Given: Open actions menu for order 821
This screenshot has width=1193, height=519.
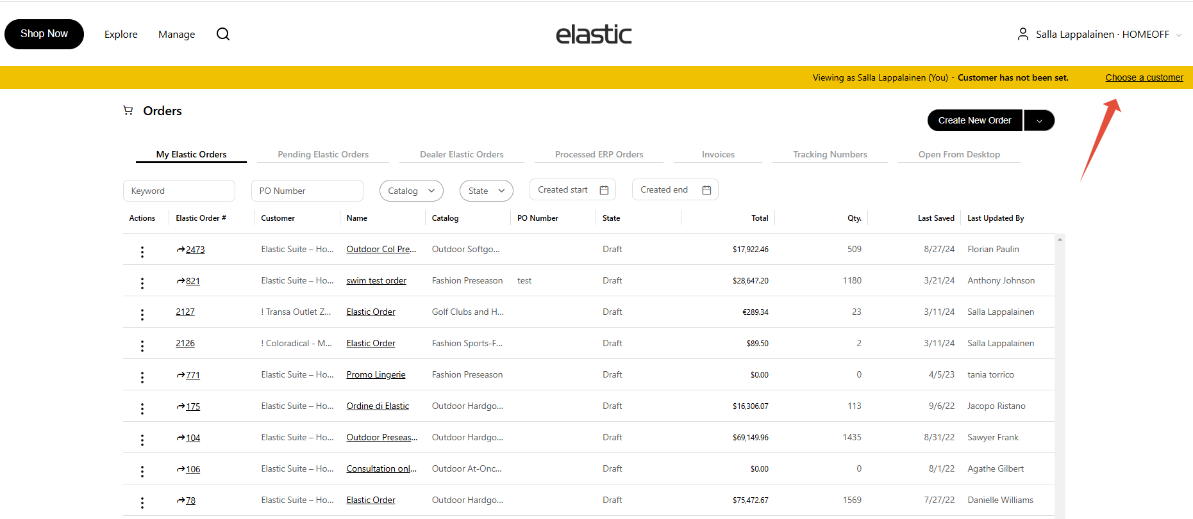Looking at the screenshot, I should point(142,283).
